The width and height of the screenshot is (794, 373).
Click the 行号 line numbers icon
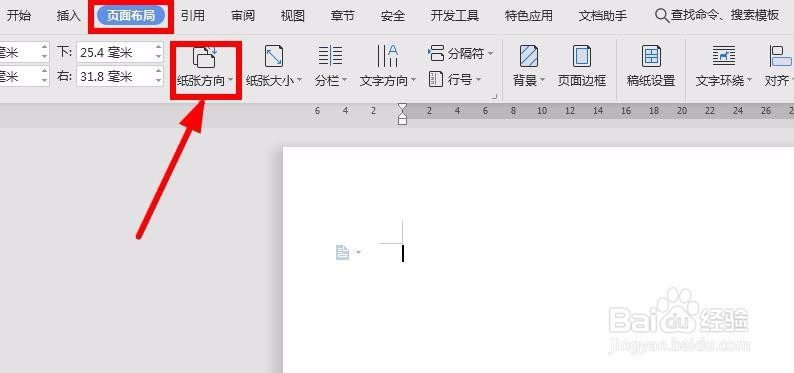pos(435,79)
